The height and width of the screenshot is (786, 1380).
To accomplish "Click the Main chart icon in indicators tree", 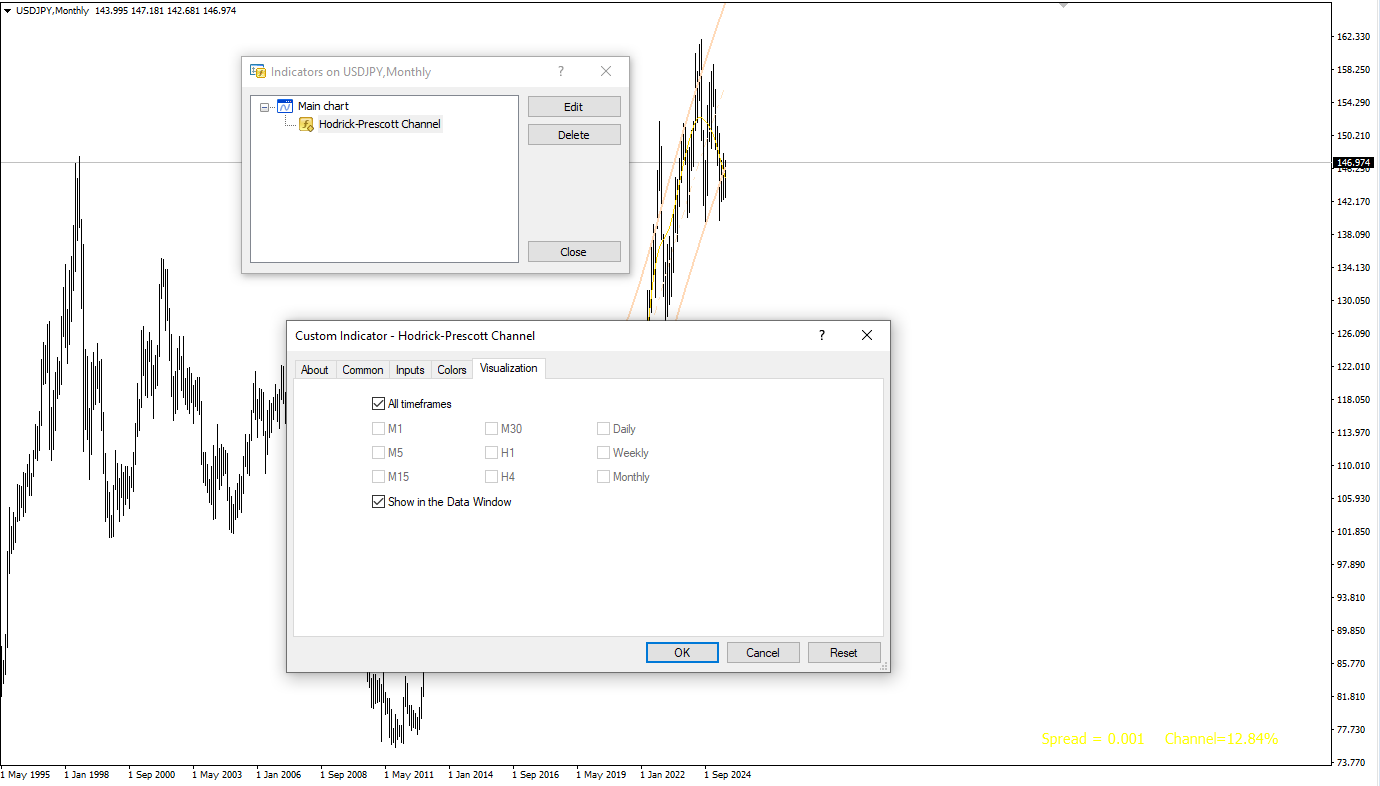I will [x=285, y=106].
